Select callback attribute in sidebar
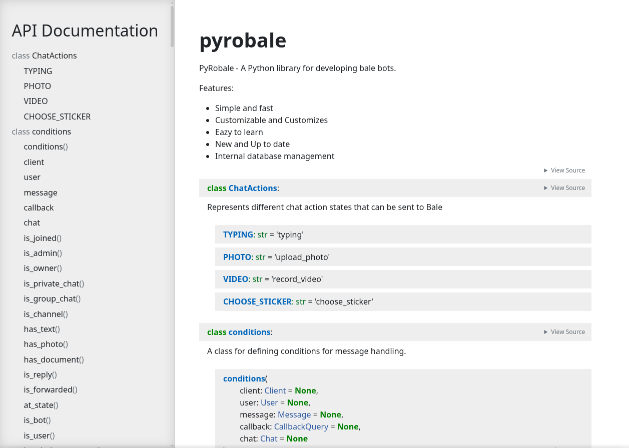Screen dimensions: 629x448 tap(39, 208)
